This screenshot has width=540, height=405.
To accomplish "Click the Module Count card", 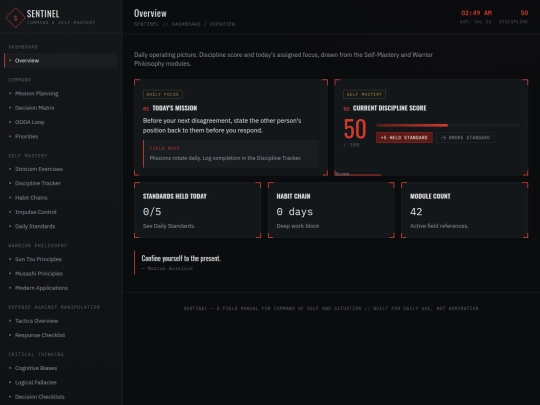I will tap(465, 210).
